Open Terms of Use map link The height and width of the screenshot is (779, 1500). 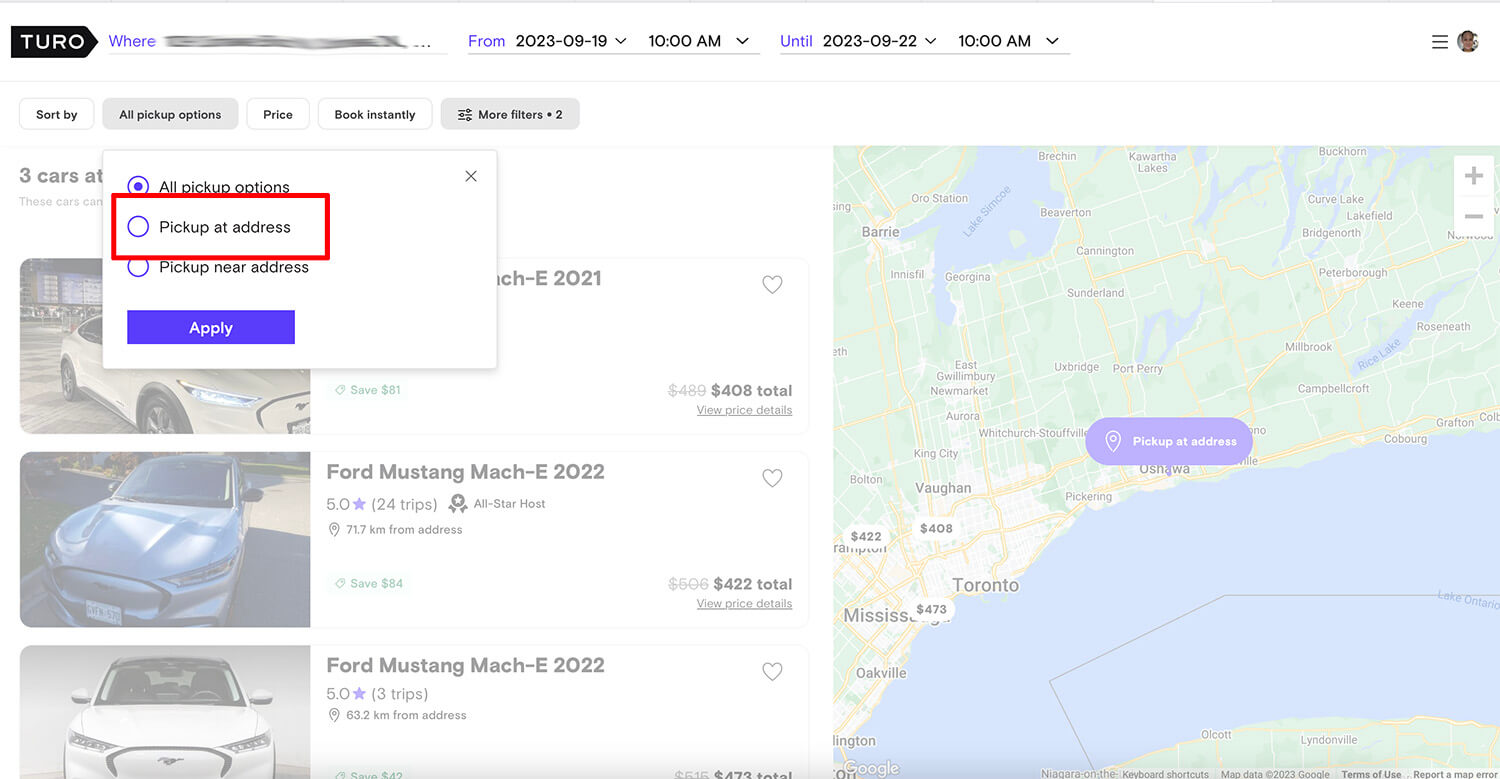1371,774
